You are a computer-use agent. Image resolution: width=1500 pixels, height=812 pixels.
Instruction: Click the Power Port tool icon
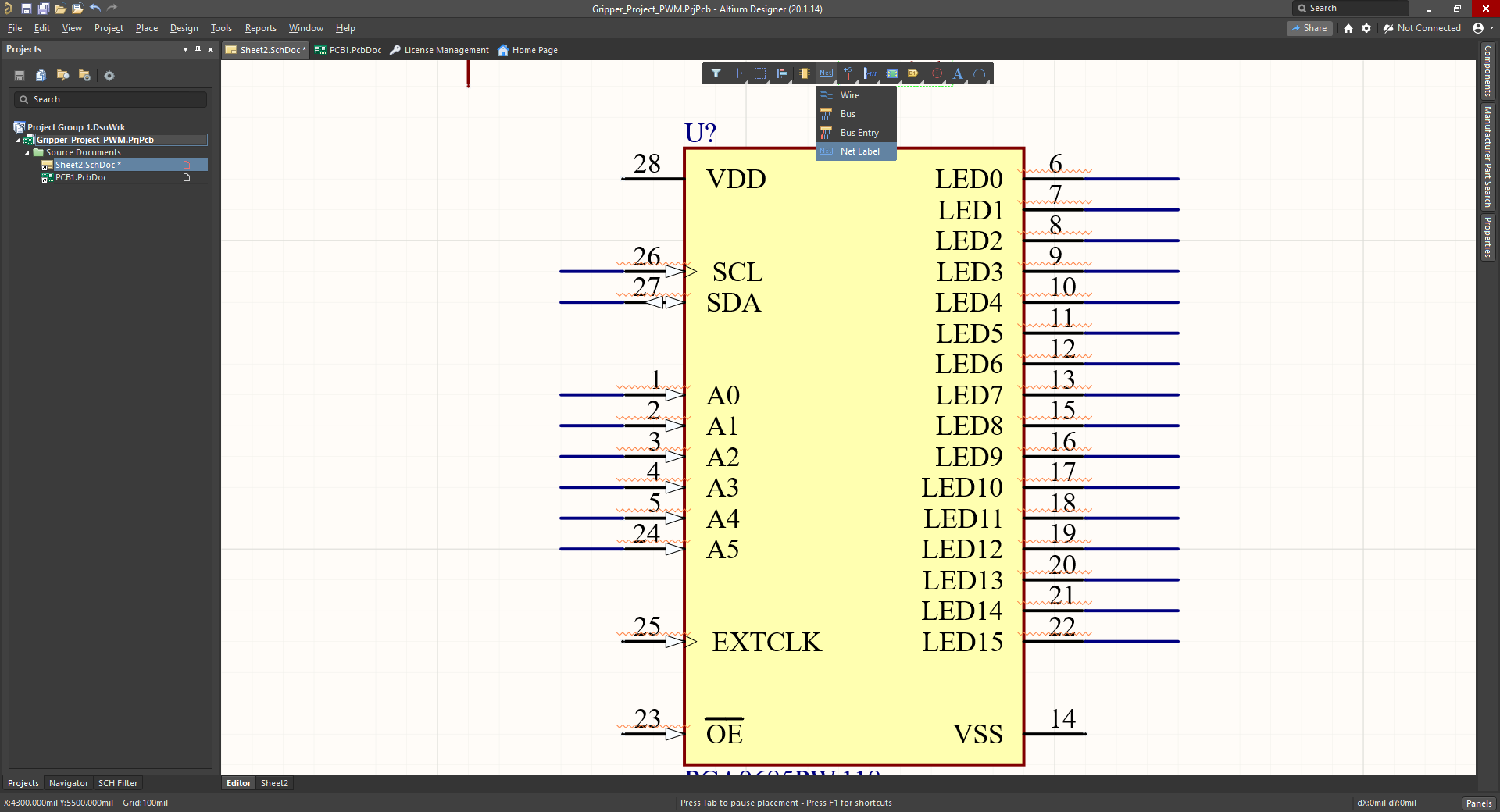[848, 73]
